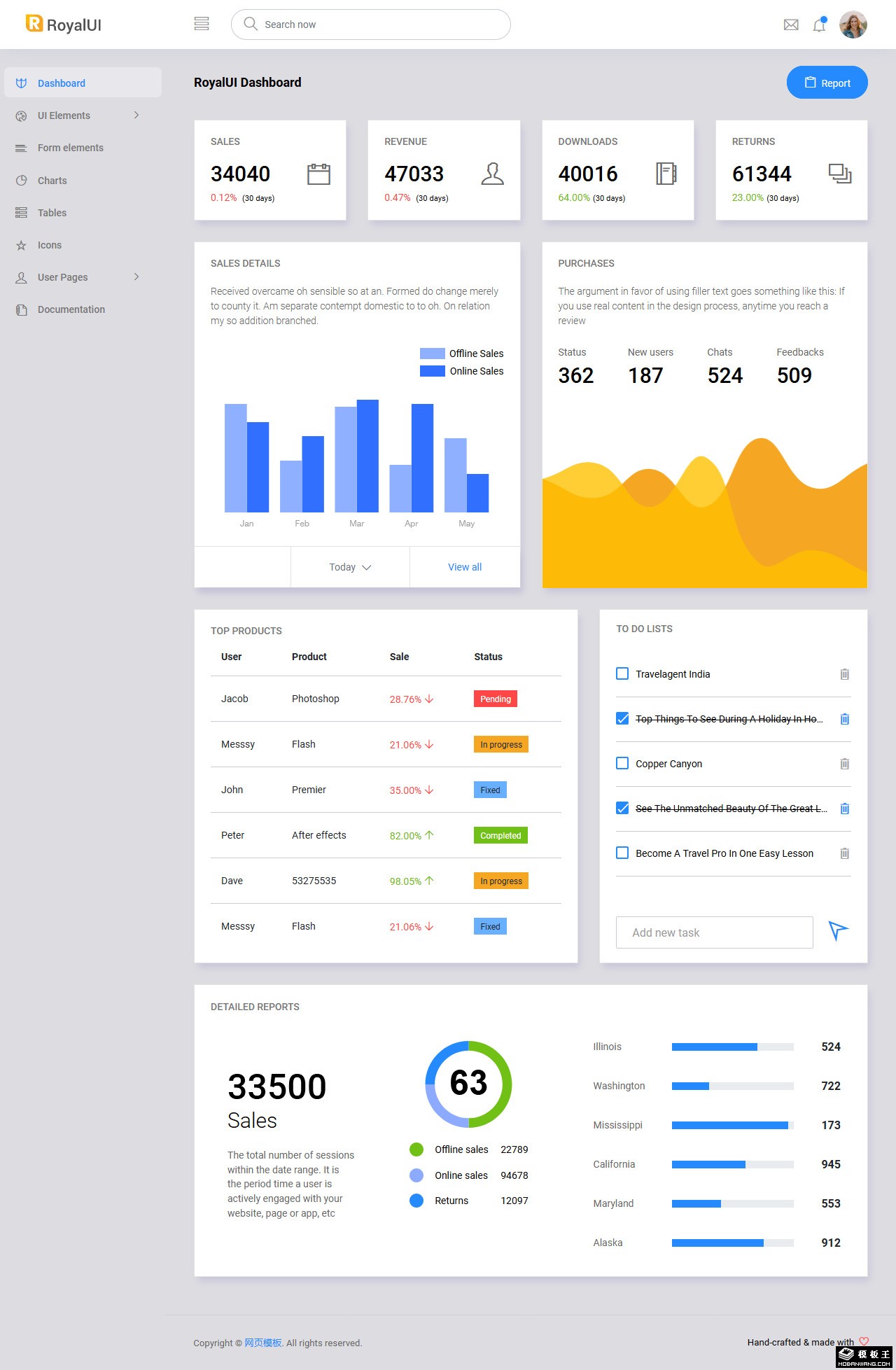Click the hamburger menu toggle icon
This screenshot has height=1370, width=896.
(x=202, y=24)
